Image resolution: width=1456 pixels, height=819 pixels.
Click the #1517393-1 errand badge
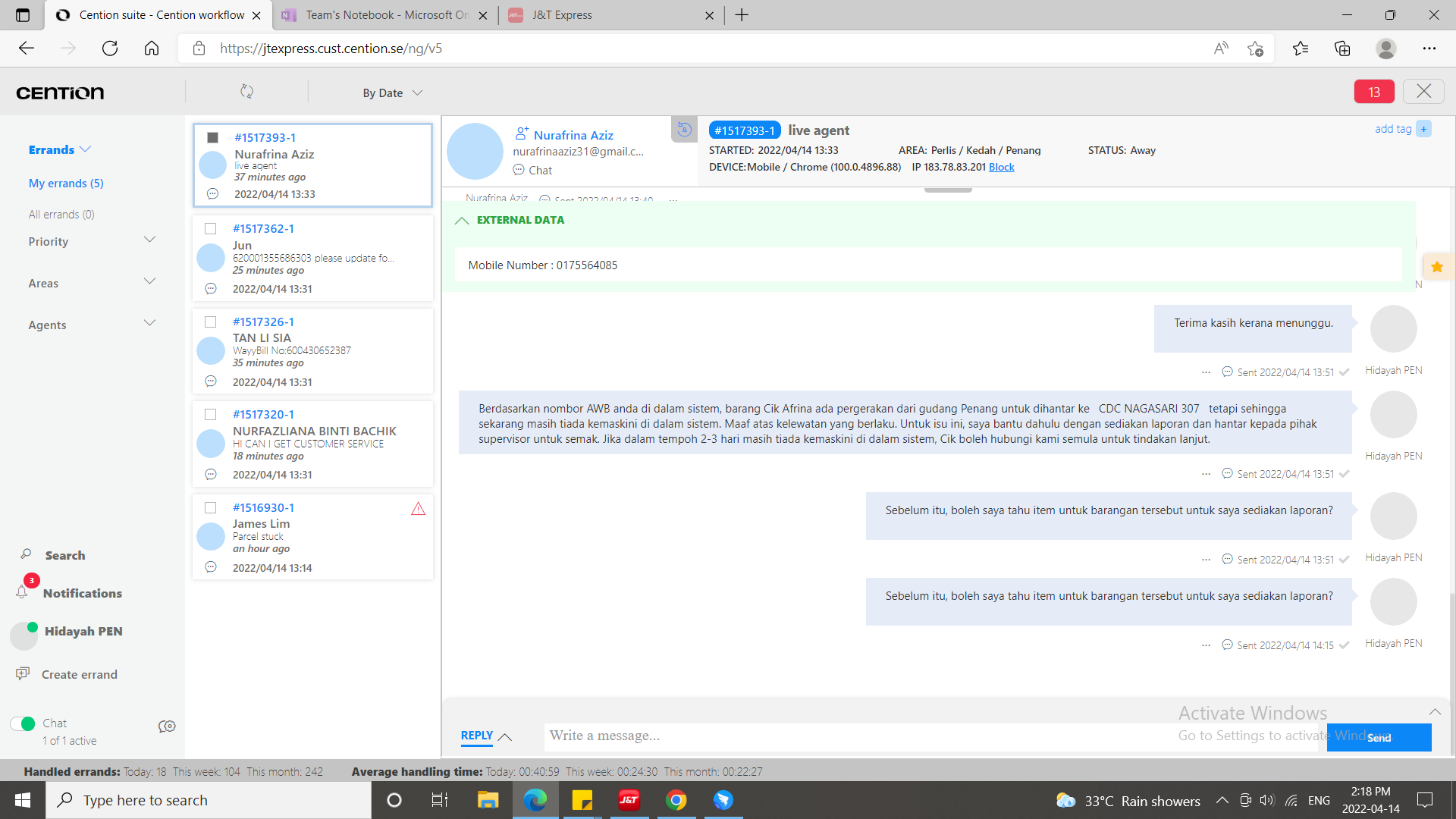click(x=745, y=130)
